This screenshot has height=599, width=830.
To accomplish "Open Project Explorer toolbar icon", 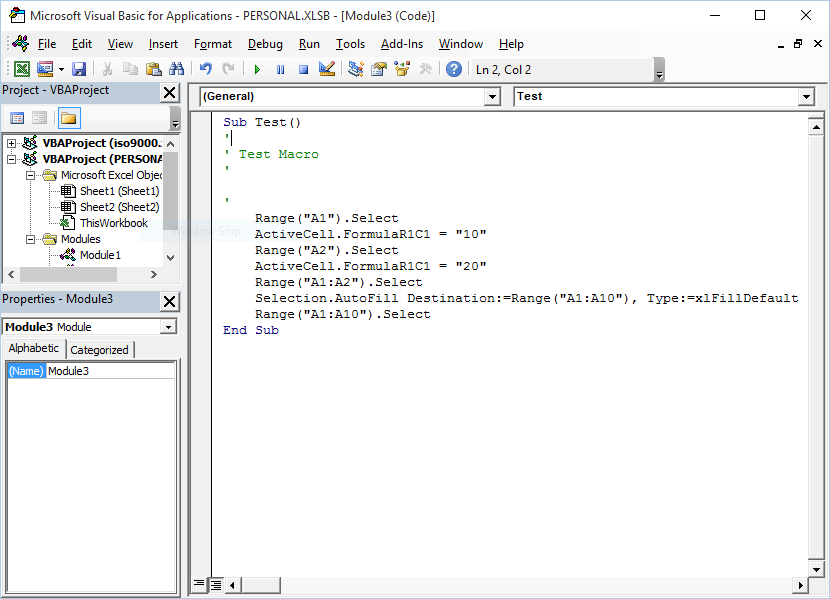I will pyautogui.click(x=356, y=69).
